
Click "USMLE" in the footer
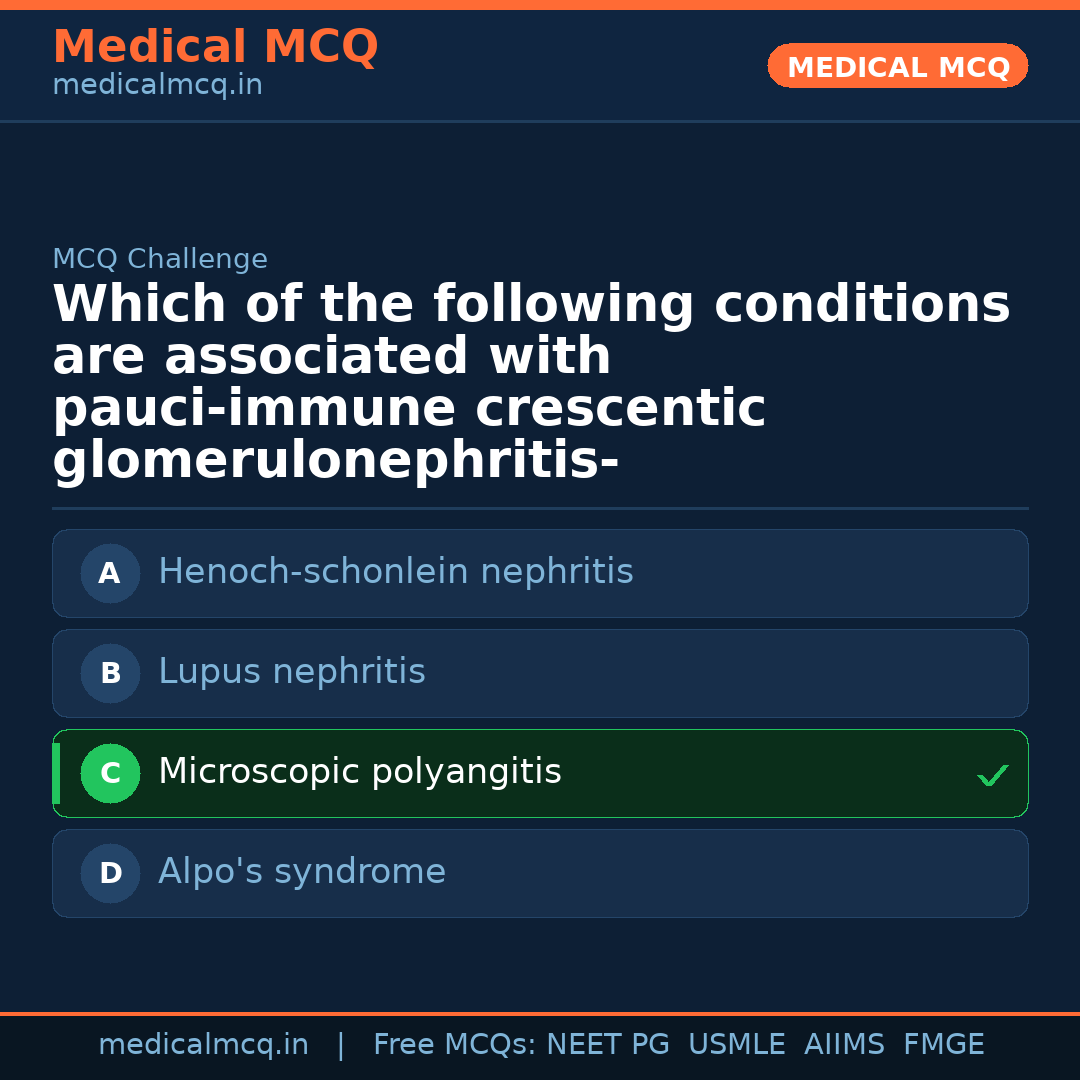coord(736,1045)
